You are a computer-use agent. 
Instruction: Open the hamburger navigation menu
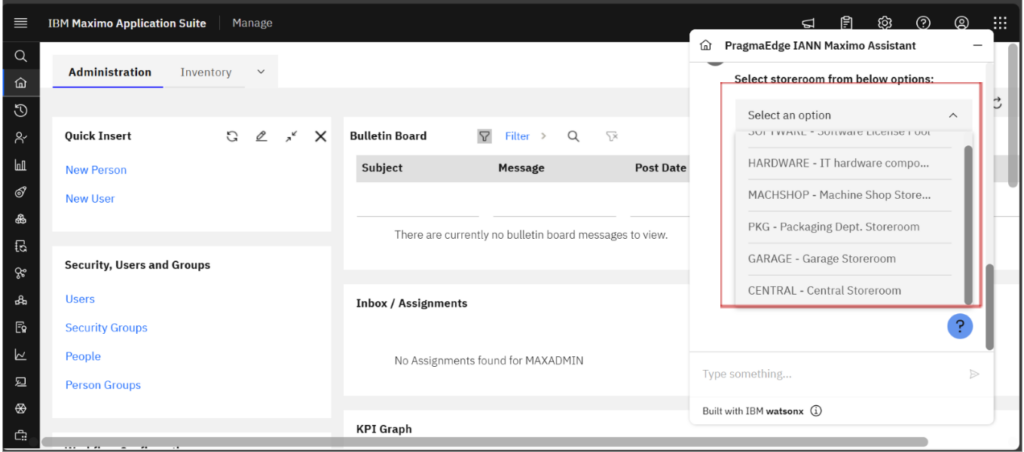coord(20,23)
